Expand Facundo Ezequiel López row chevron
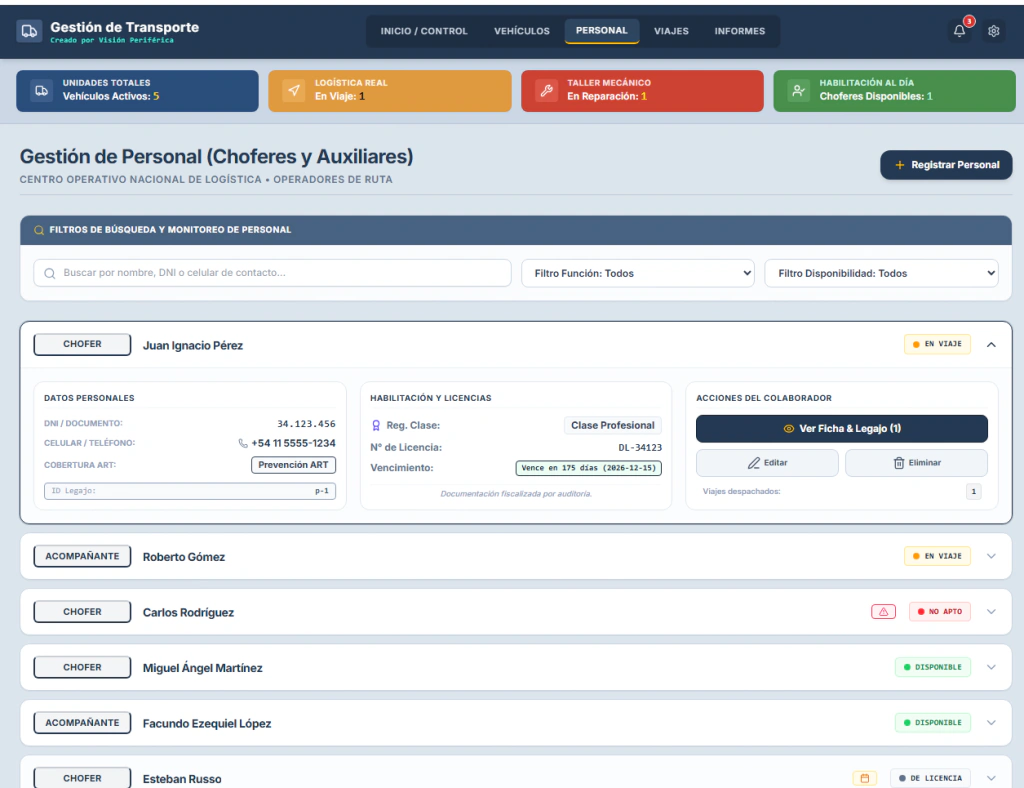The width and height of the screenshot is (1024, 788). tap(991, 723)
